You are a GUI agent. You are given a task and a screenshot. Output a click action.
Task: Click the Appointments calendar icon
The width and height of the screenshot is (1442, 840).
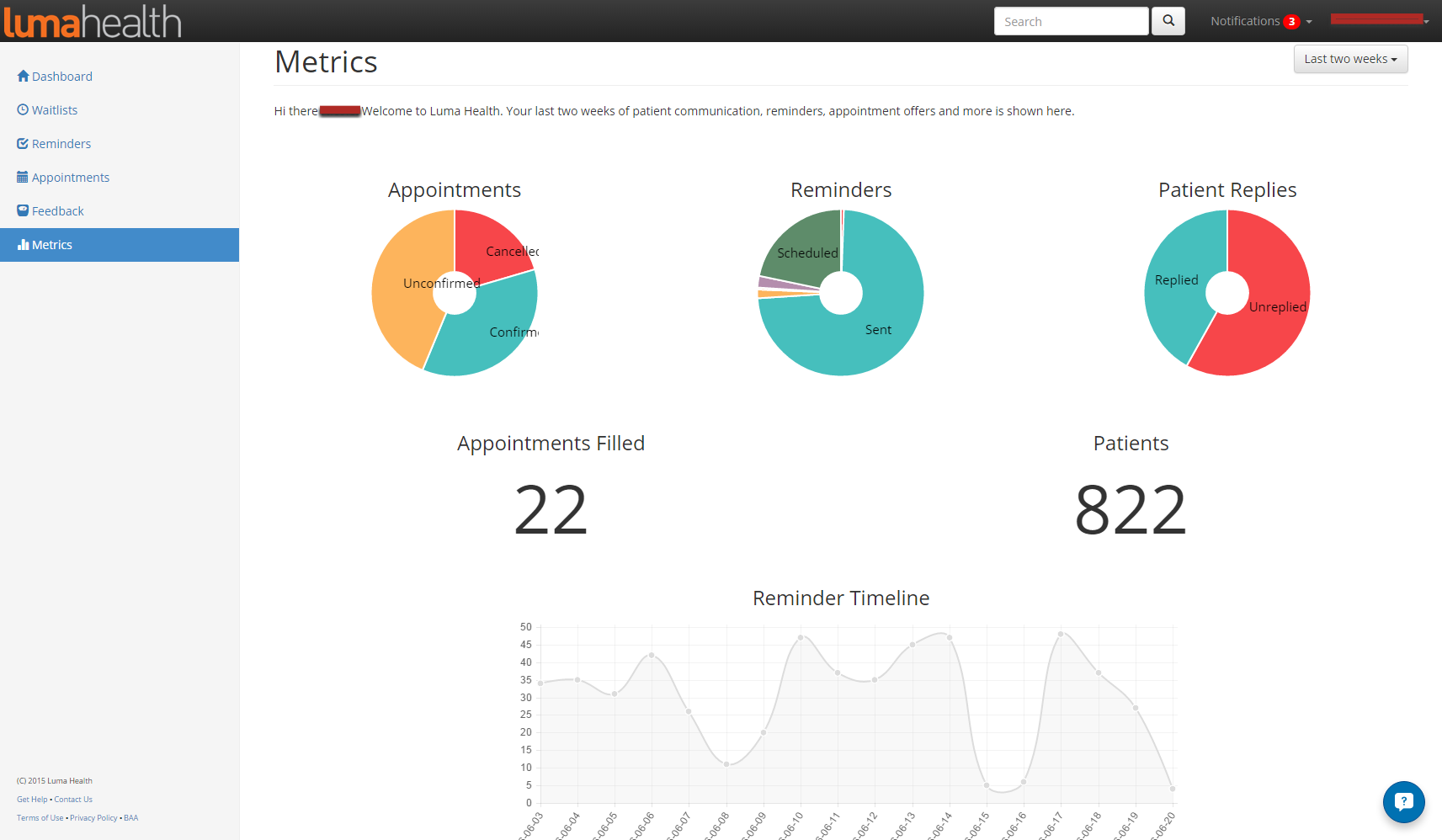pyautogui.click(x=23, y=177)
